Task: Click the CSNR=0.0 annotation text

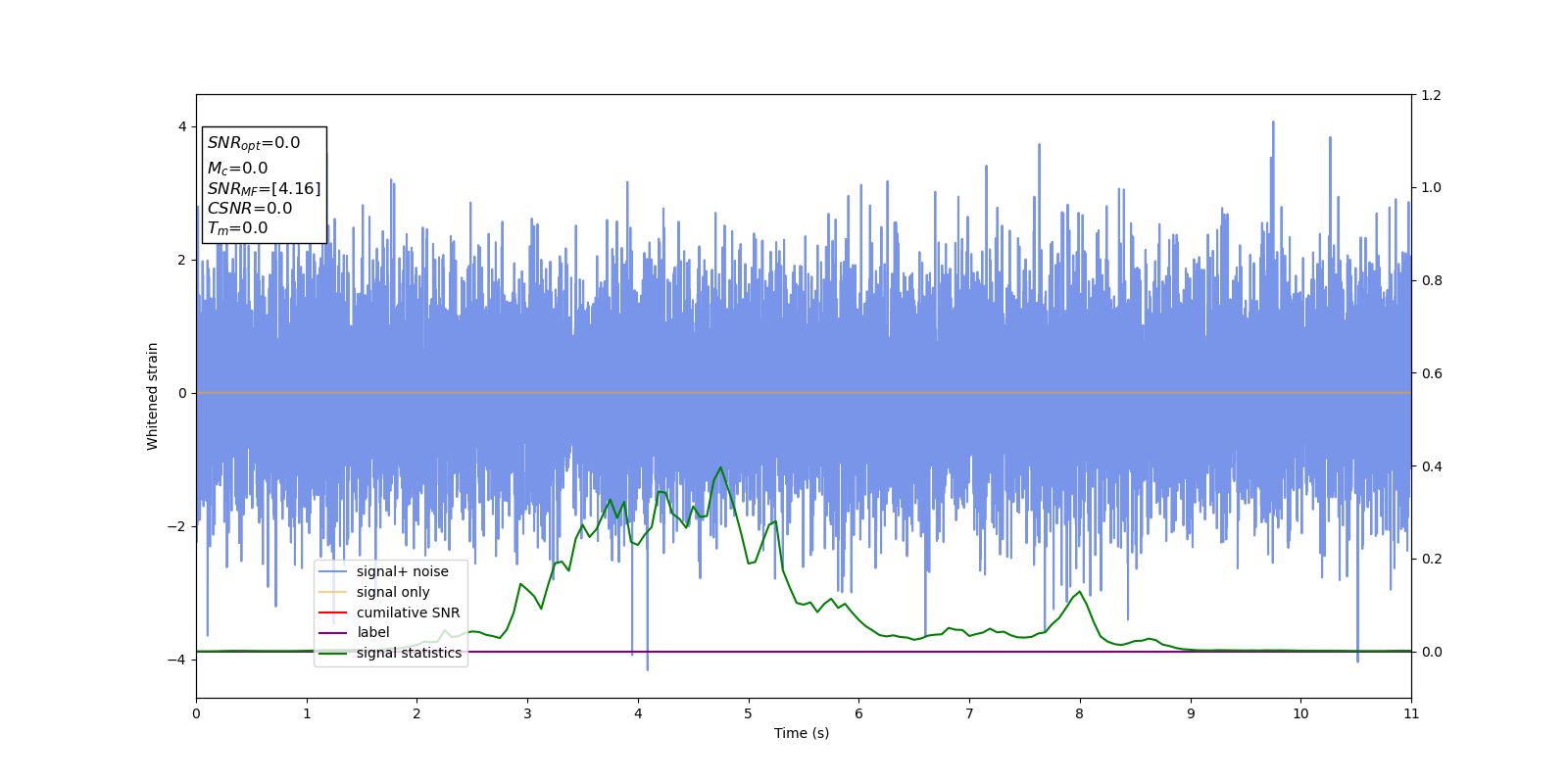Action: tap(250, 208)
